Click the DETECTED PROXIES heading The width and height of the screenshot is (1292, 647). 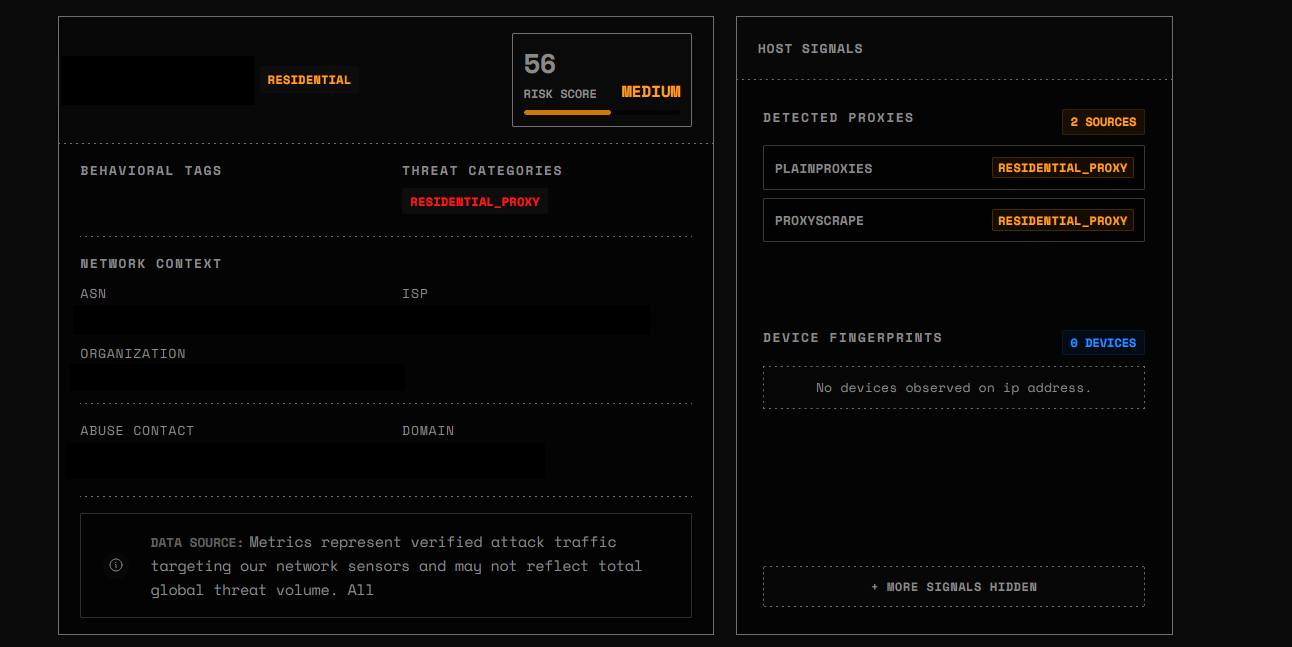tap(838, 118)
